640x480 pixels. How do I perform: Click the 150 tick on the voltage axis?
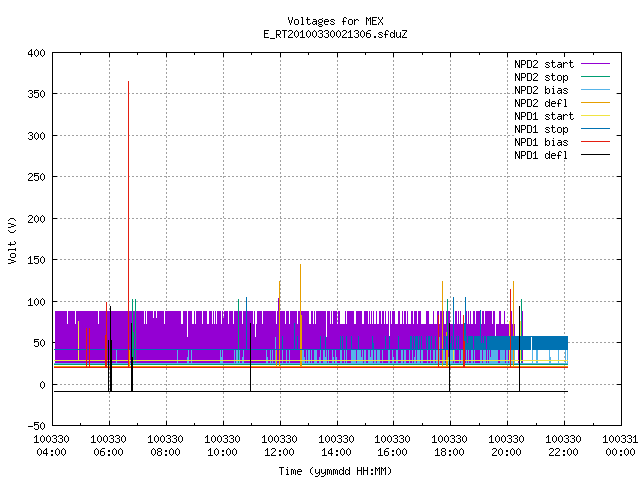click(x=36, y=260)
